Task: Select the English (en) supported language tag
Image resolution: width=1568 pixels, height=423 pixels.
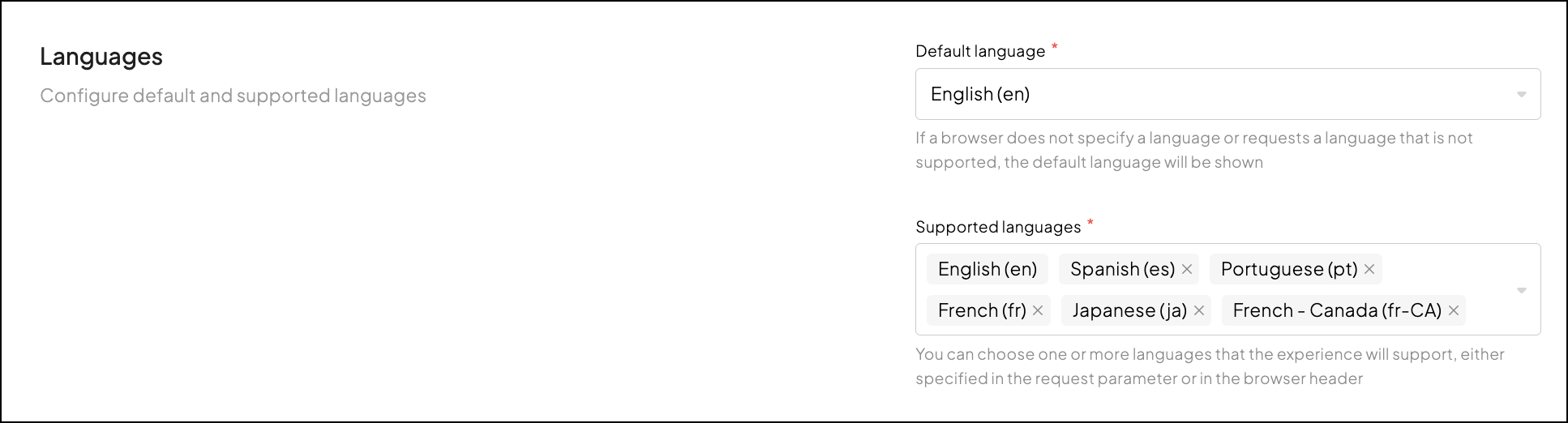Action: pos(987,269)
